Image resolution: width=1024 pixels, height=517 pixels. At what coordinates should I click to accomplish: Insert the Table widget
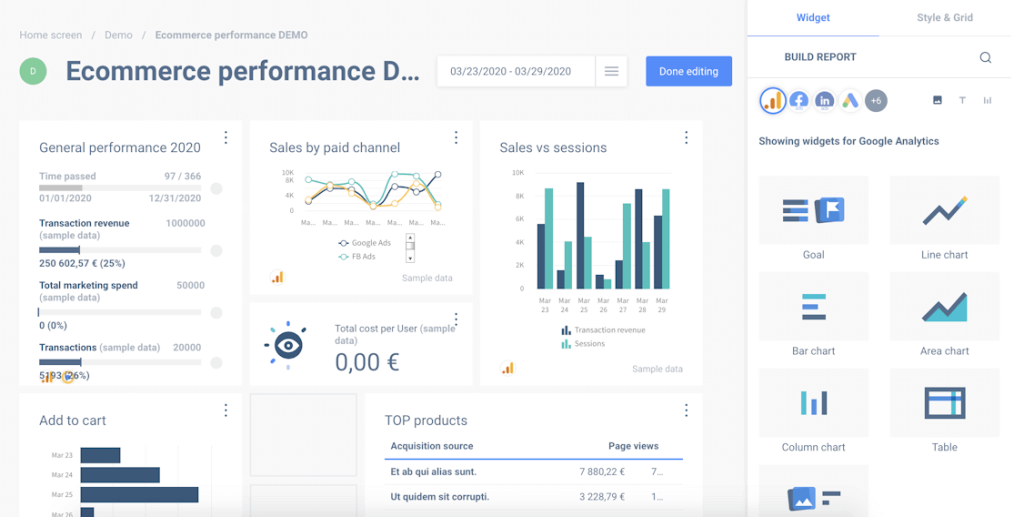pos(944,411)
